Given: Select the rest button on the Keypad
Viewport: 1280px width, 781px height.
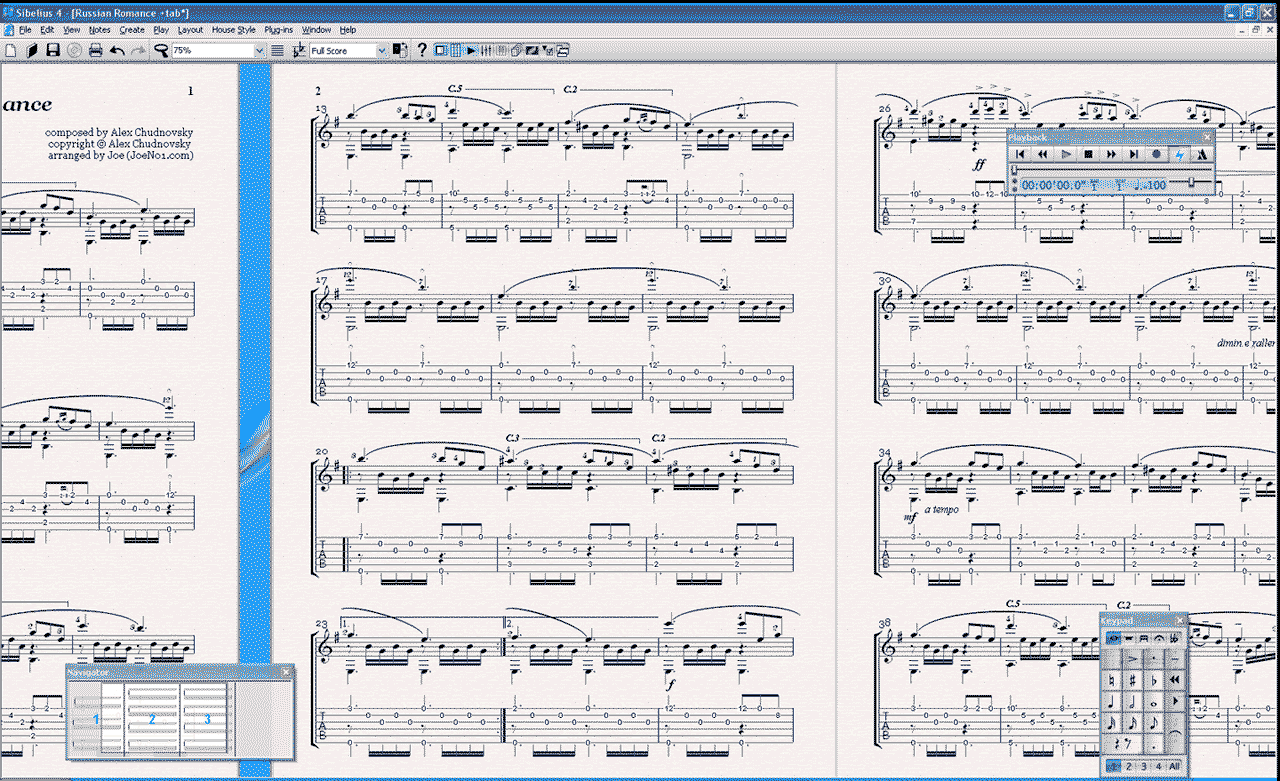Looking at the screenshot, I should (x=1122, y=743).
